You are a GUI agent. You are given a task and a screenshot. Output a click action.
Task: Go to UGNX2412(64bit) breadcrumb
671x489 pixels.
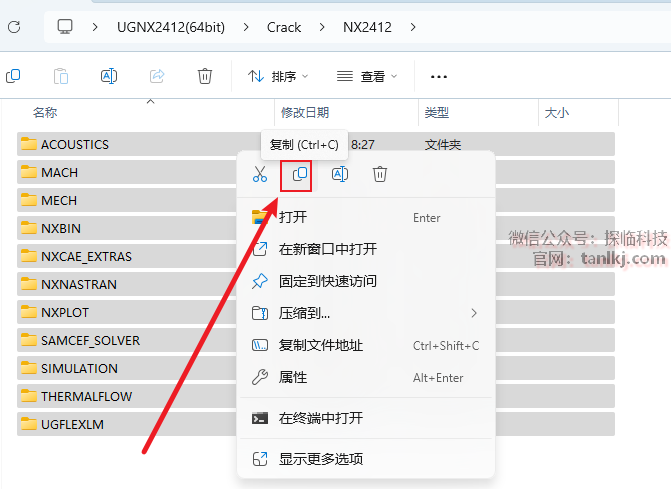[171, 27]
